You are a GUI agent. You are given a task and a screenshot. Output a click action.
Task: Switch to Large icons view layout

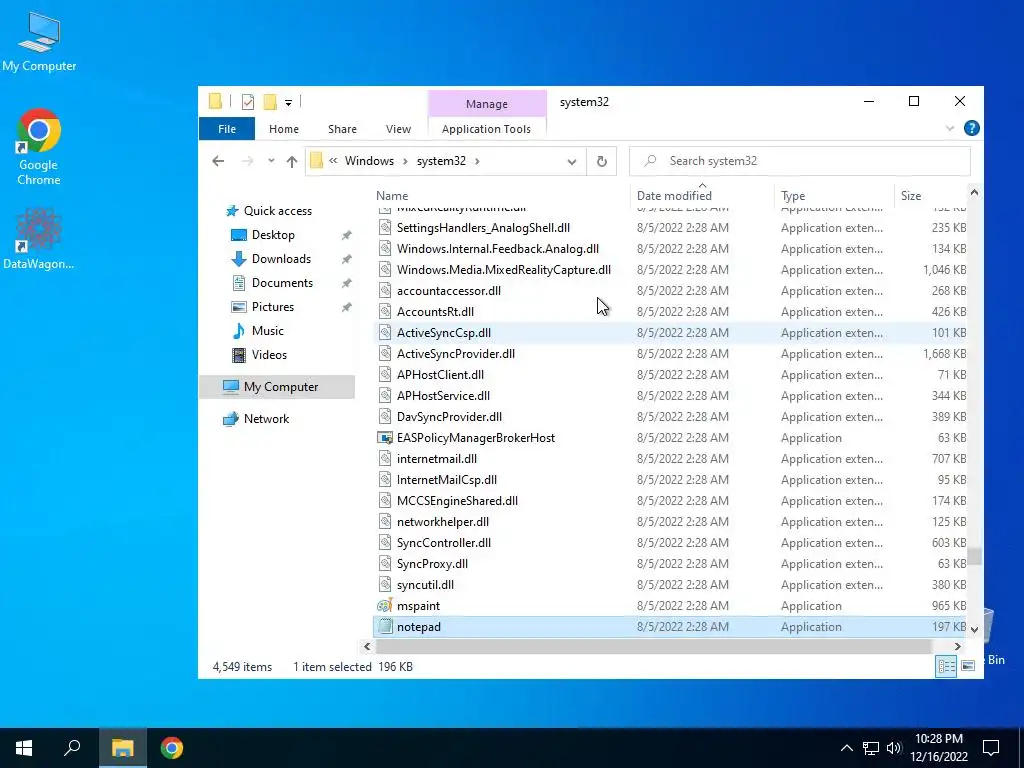968,665
